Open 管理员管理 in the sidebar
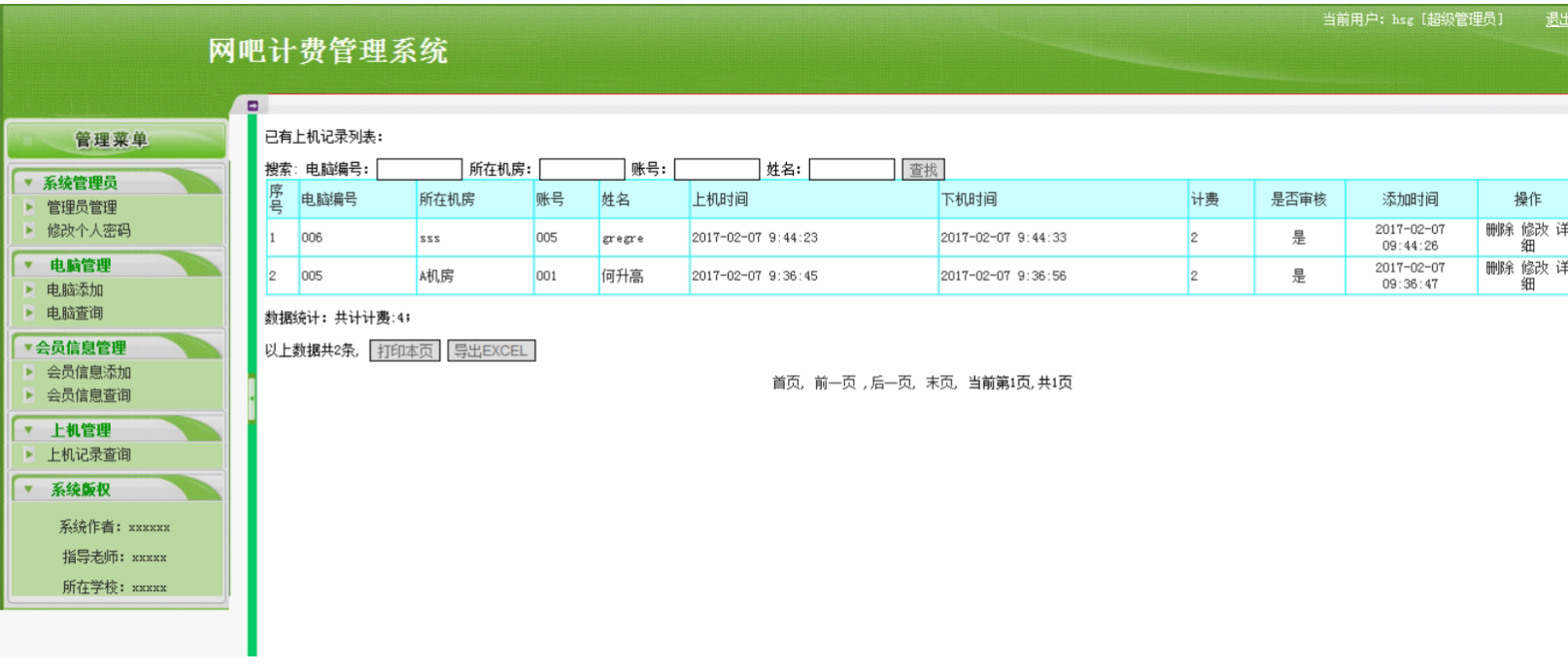This screenshot has width=1568, height=672. [82, 207]
